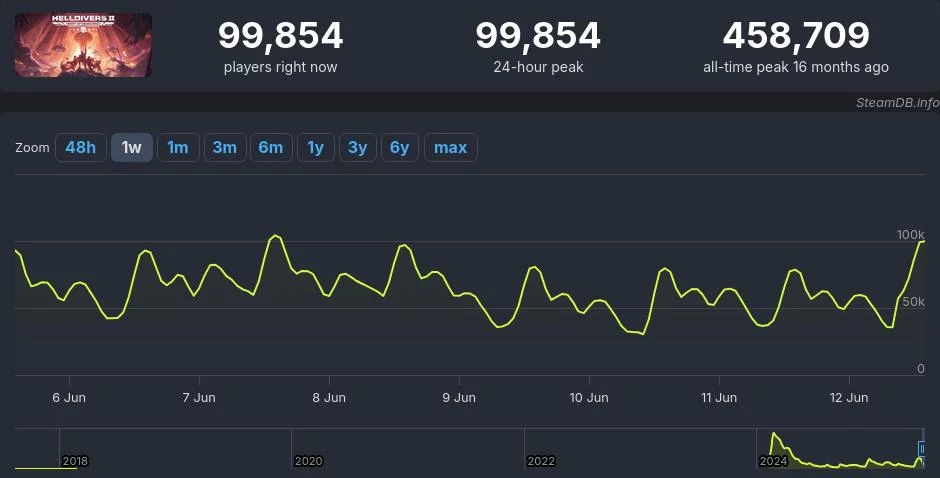Click the 6 Jun axis label

coord(69,398)
